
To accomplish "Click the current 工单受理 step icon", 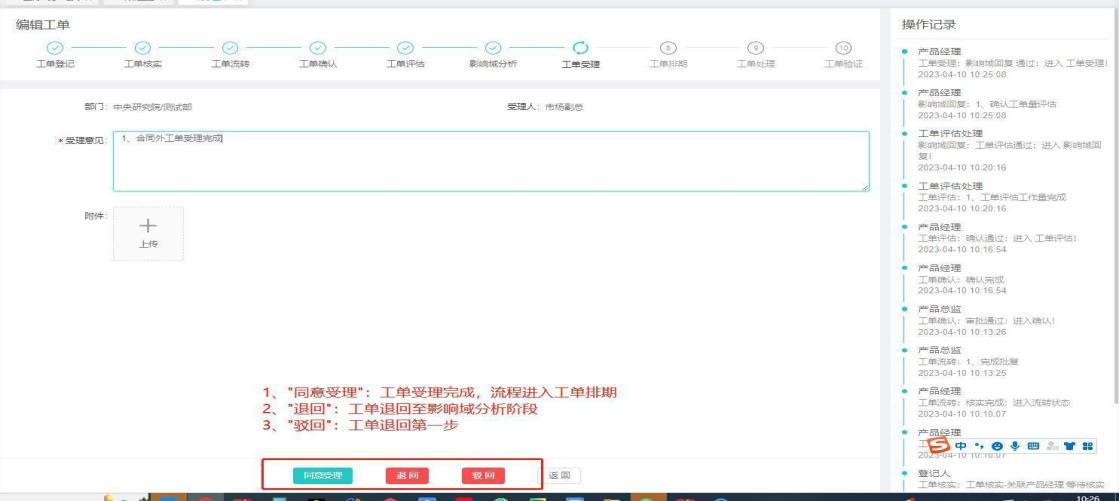I will 580,47.
